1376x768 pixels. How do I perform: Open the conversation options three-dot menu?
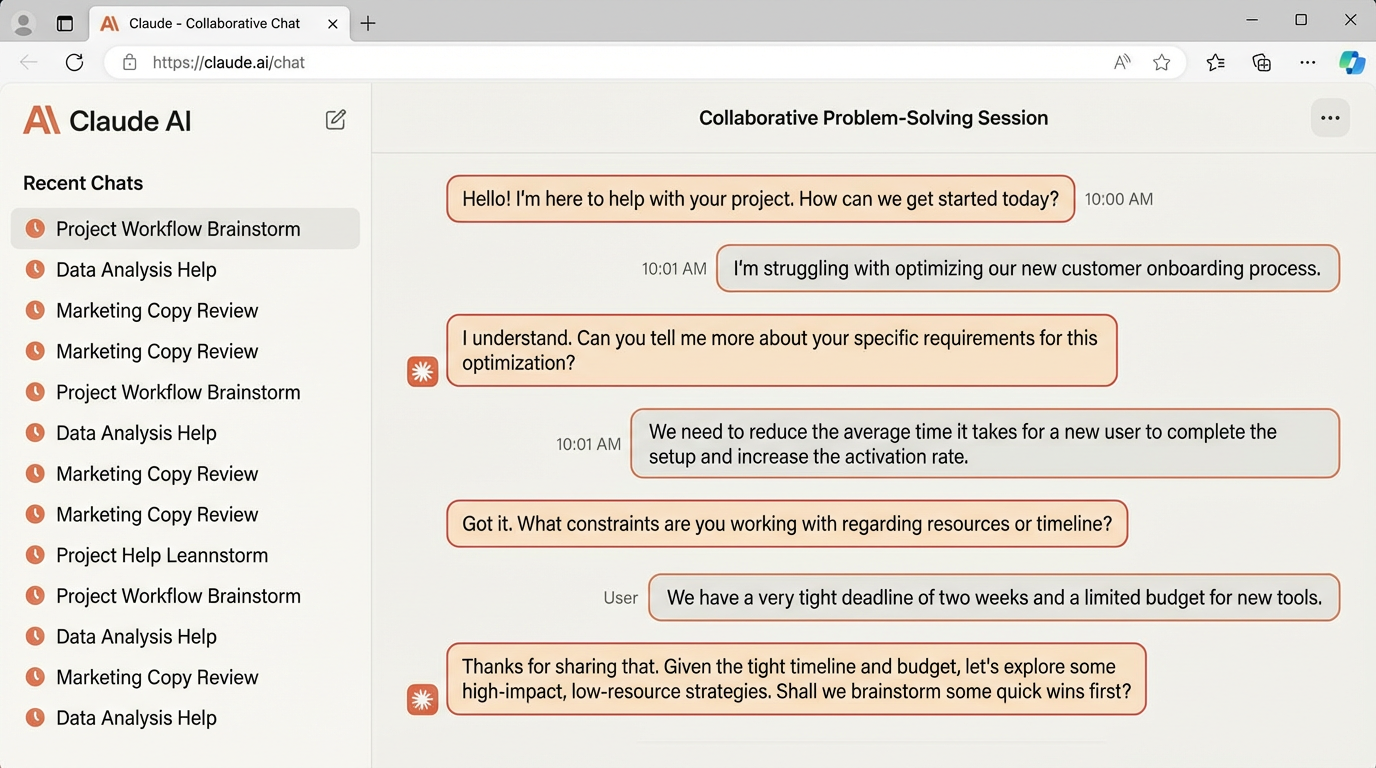click(x=1330, y=117)
